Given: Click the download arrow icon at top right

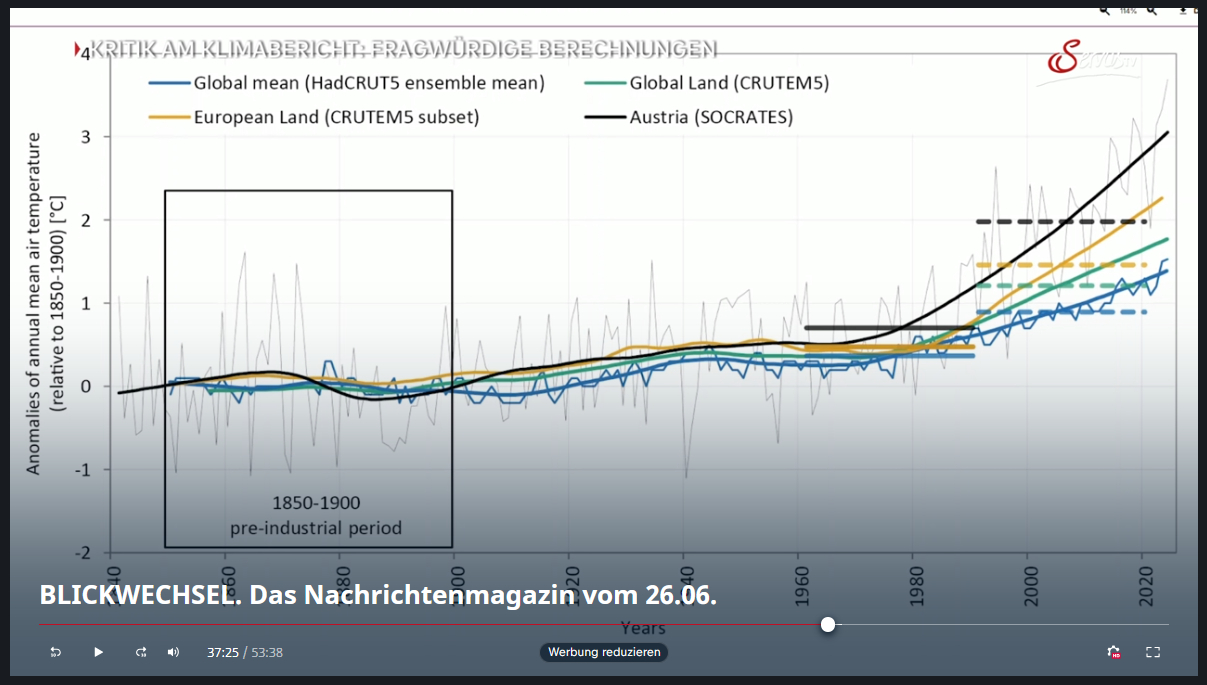Looking at the screenshot, I should point(1182,10).
